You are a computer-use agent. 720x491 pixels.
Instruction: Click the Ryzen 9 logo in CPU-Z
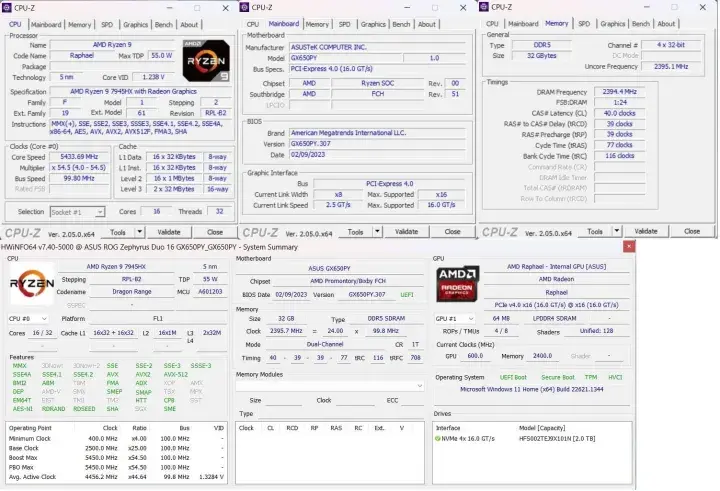[x=206, y=61]
